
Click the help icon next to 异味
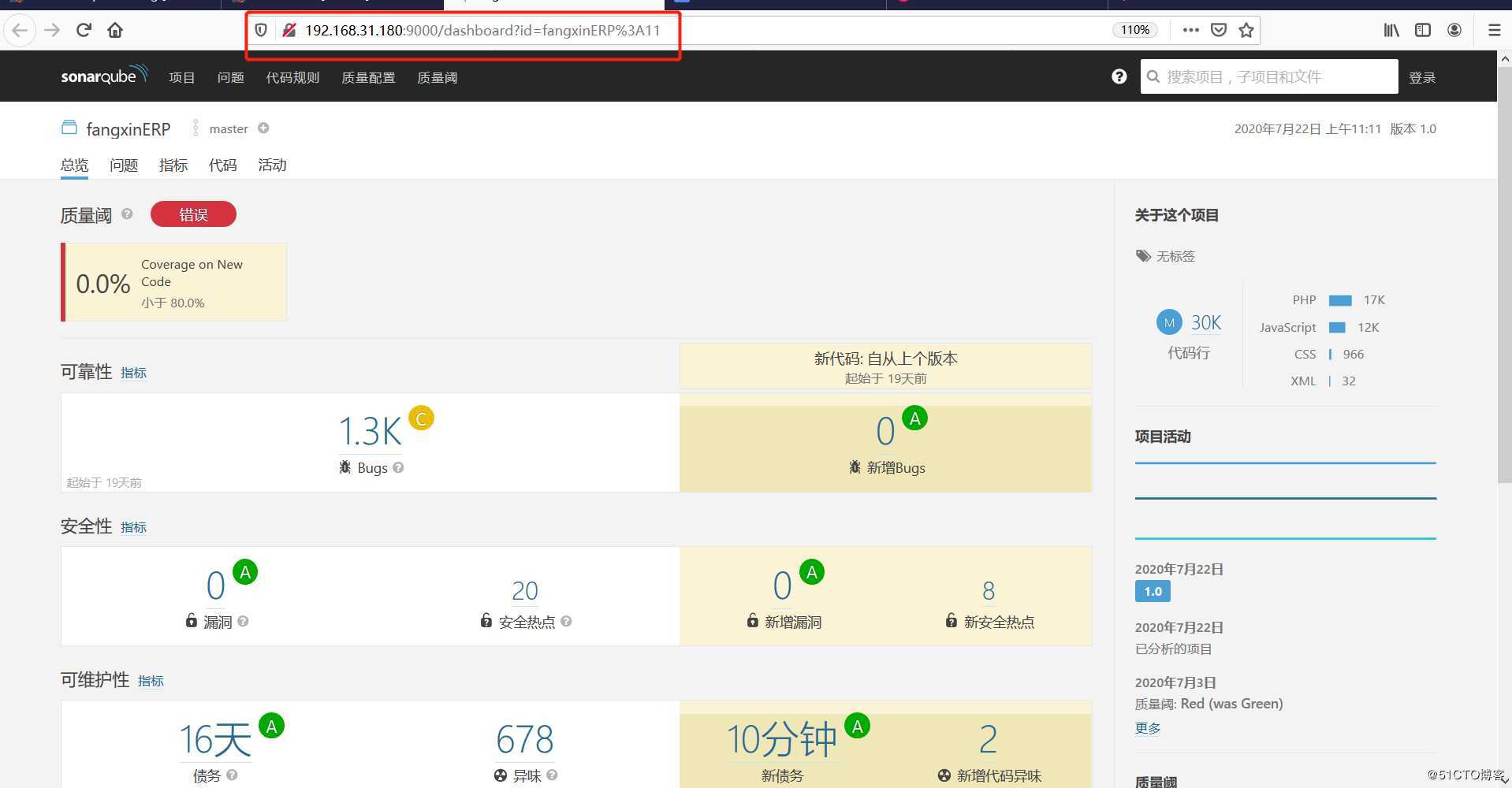tap(552, 775)
